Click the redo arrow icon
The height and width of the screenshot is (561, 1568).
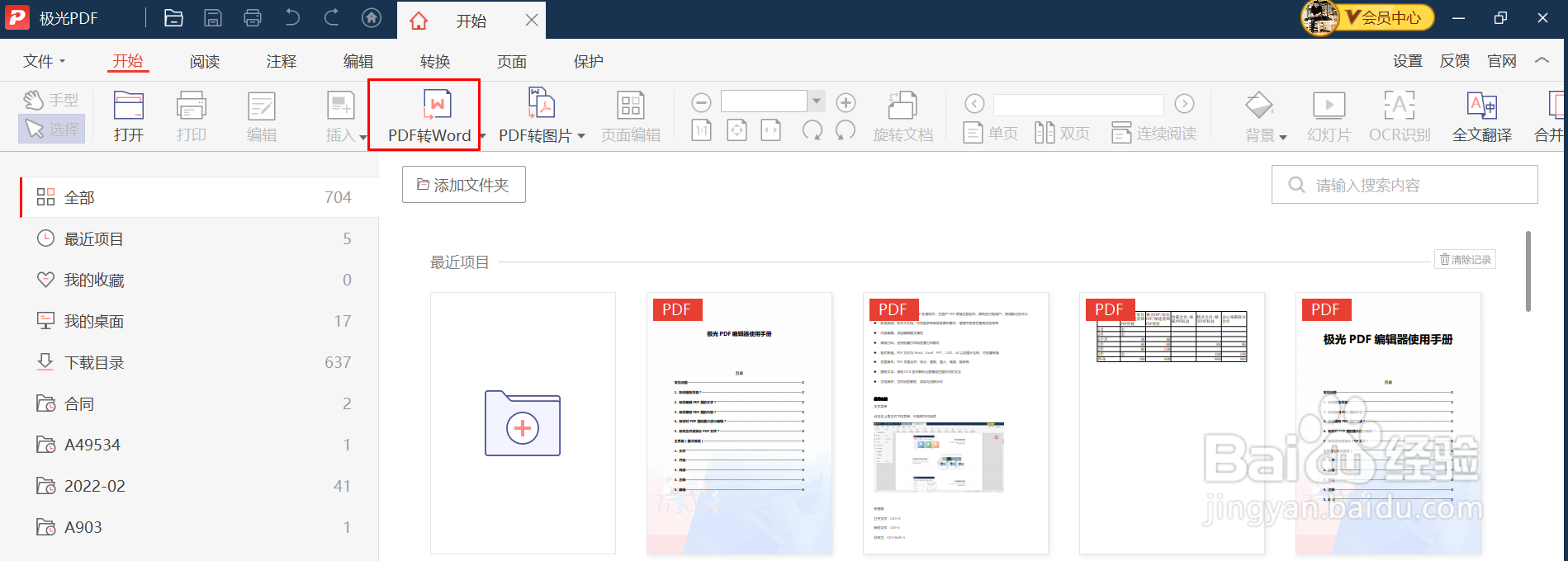(332, 17)
